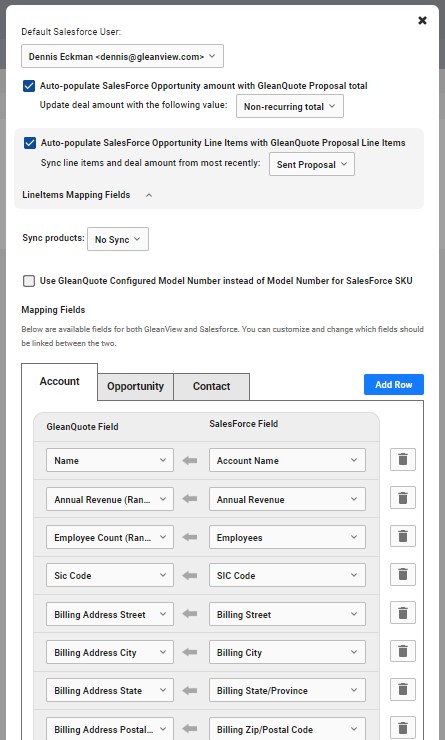Close the settings dialog with X
Viewport: 445px width, 740px height.
click(x=422, y=20)
